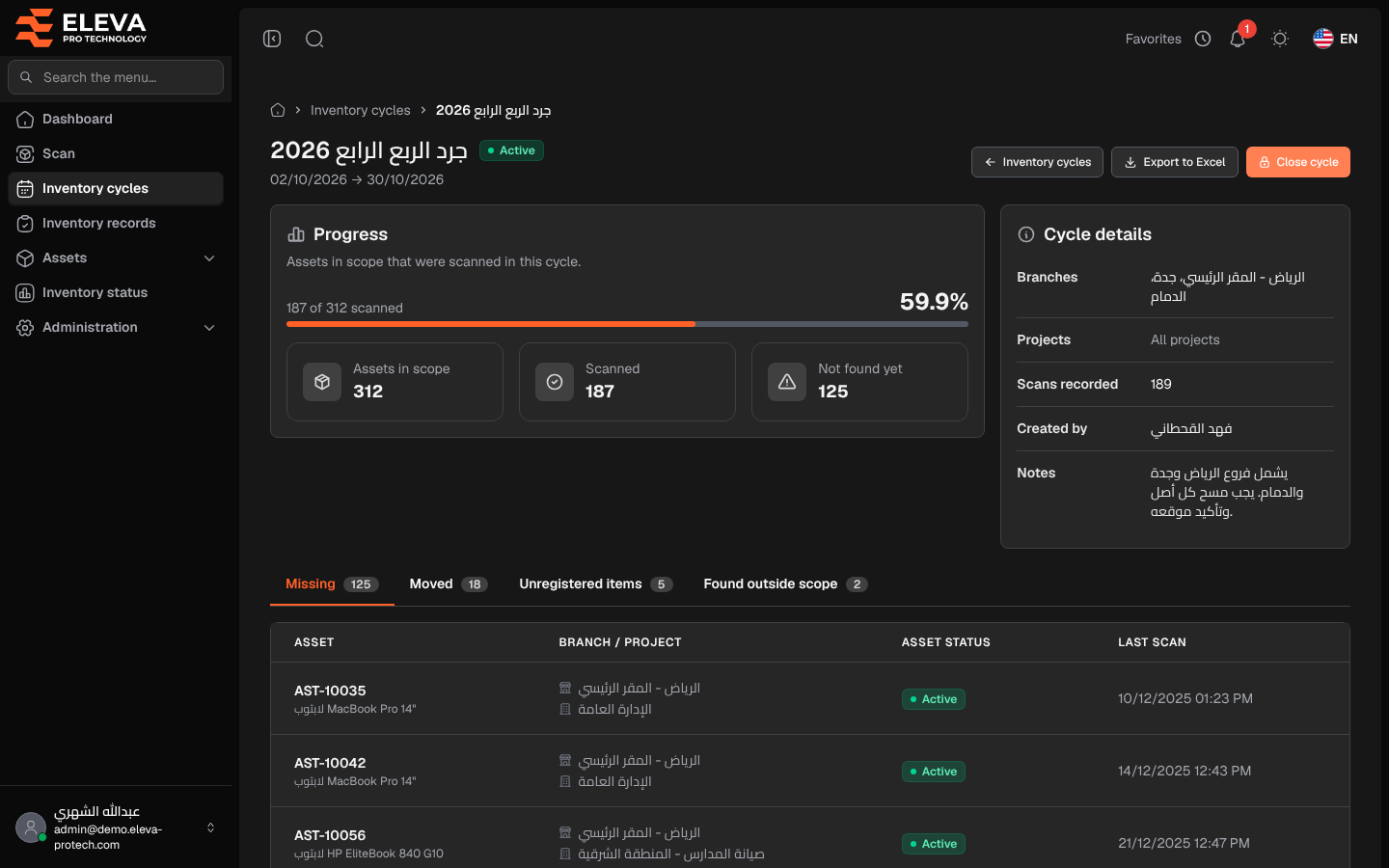Open the Unregistered items tab
The width and height of the screenshot is (1389, 868).
(x=595, y=584)
